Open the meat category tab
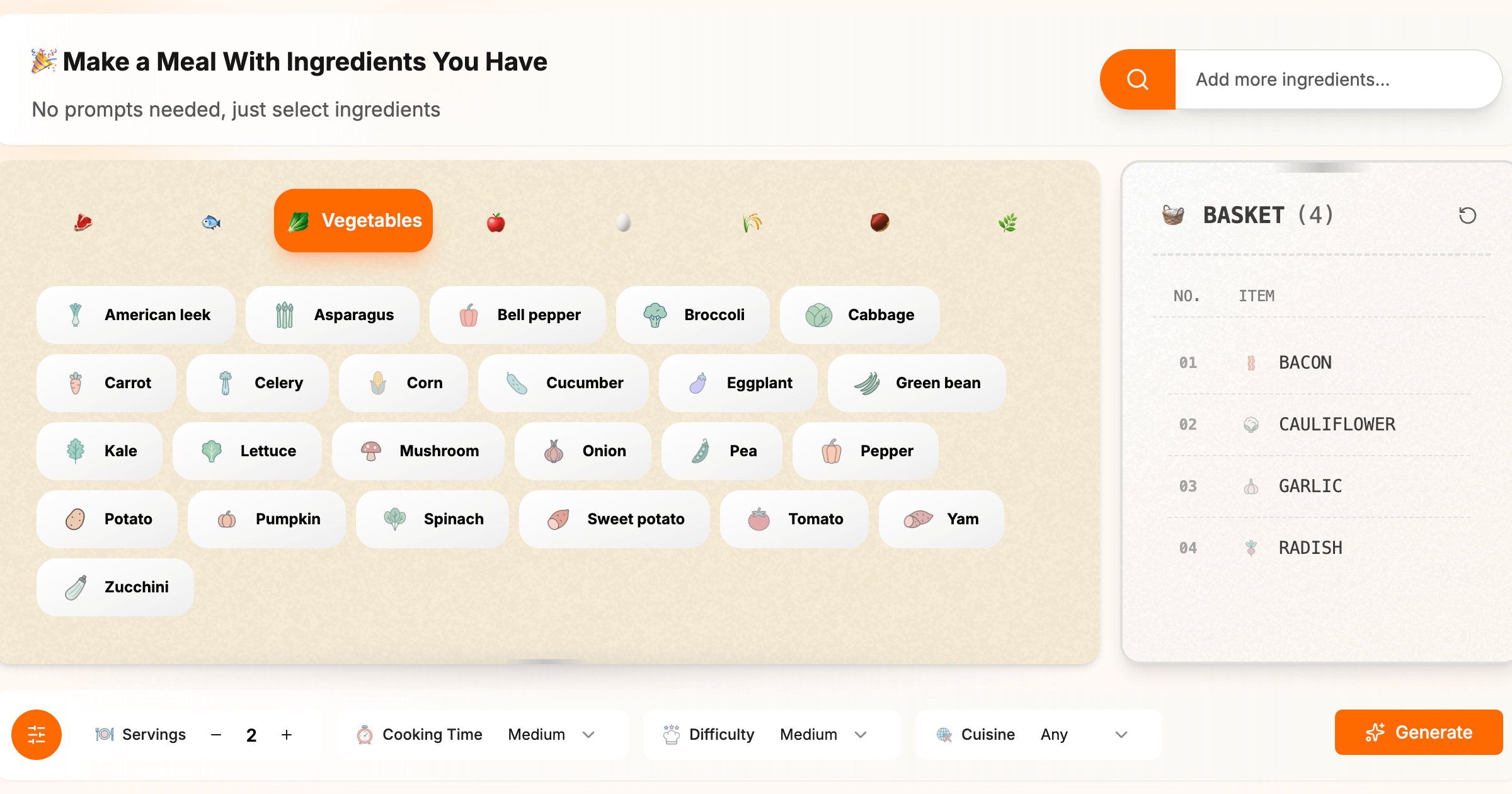The image size is (1512, 794). [83, 222]
